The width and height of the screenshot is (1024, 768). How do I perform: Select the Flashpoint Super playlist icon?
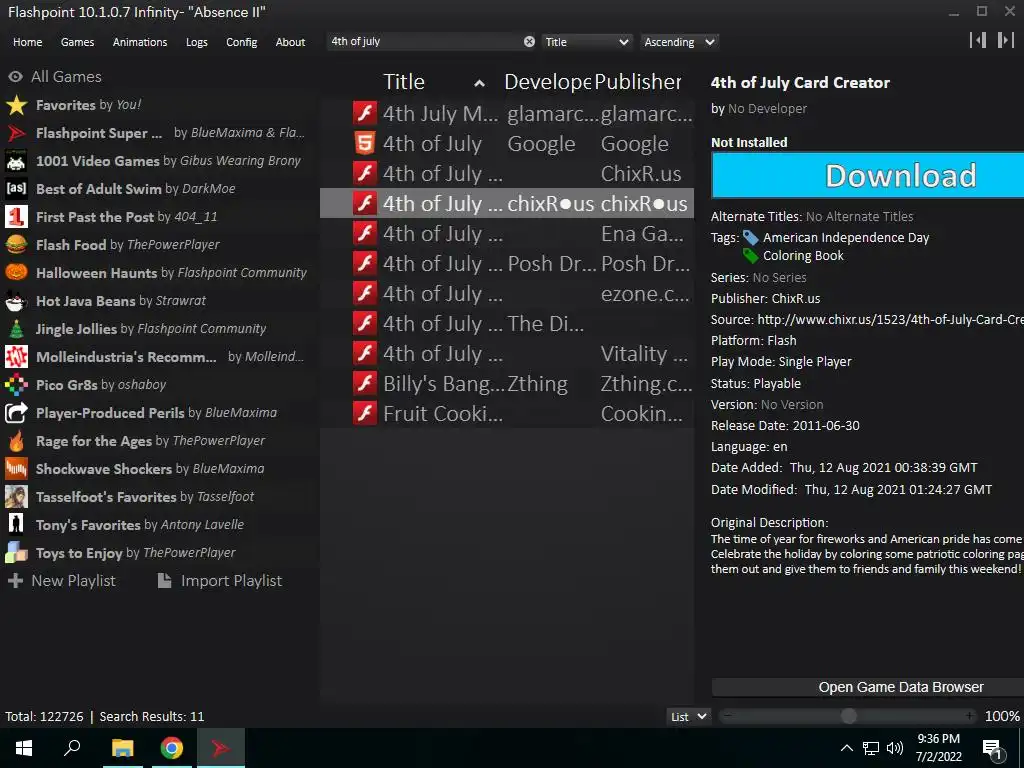[x=16, y=133]
